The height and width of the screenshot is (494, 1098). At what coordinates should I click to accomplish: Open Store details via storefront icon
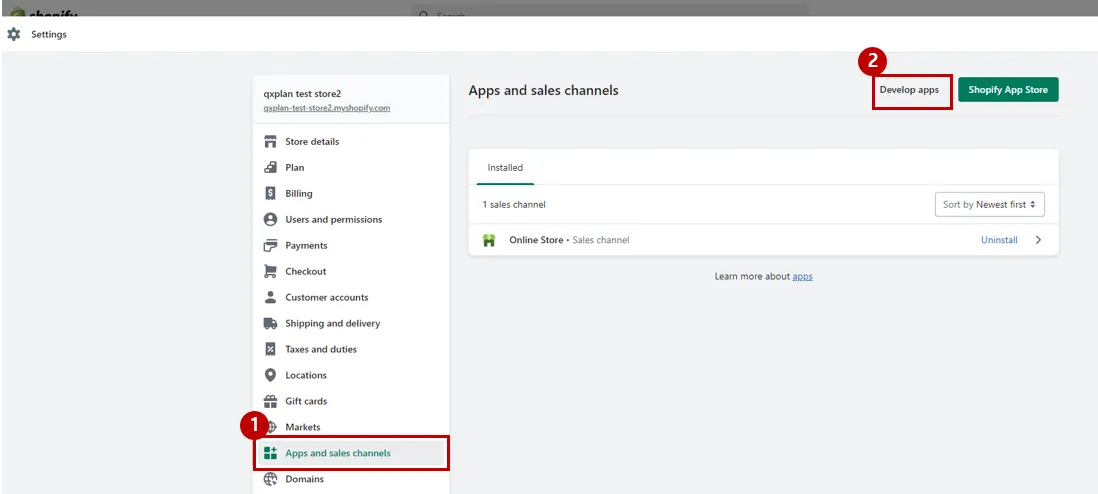[270, 142]
